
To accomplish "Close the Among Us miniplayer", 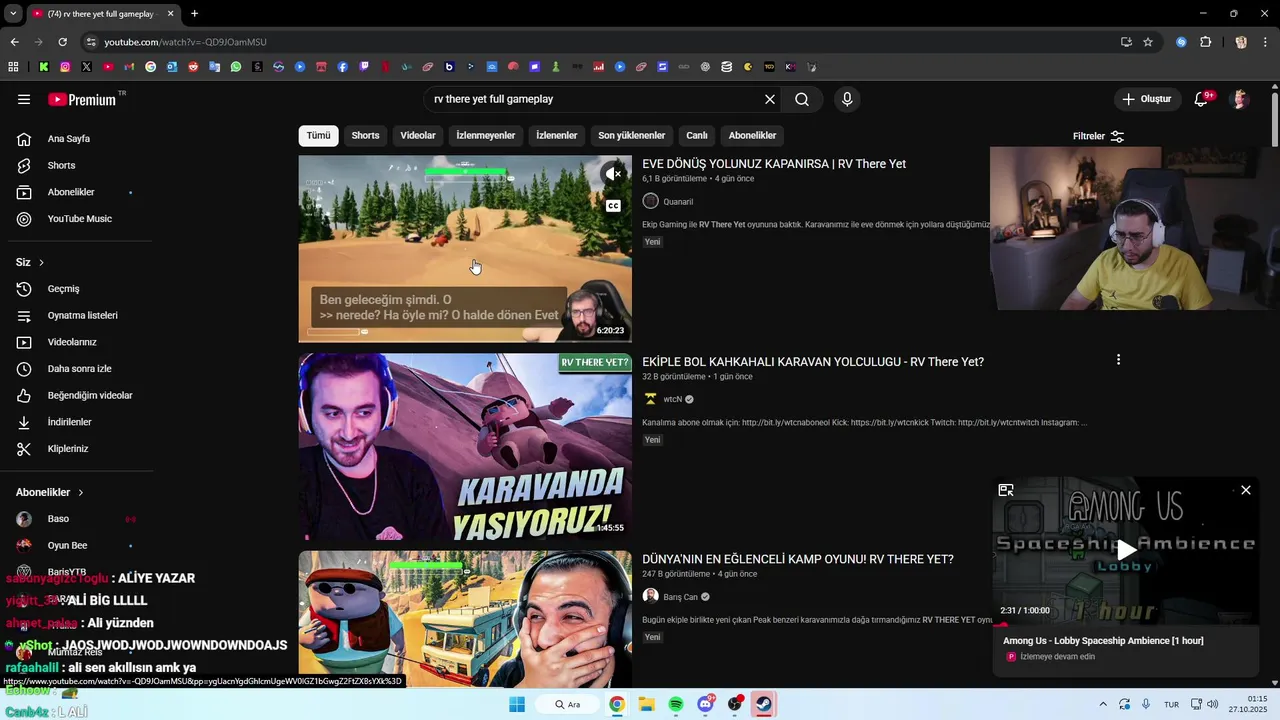I will (x=1246, y=490).
